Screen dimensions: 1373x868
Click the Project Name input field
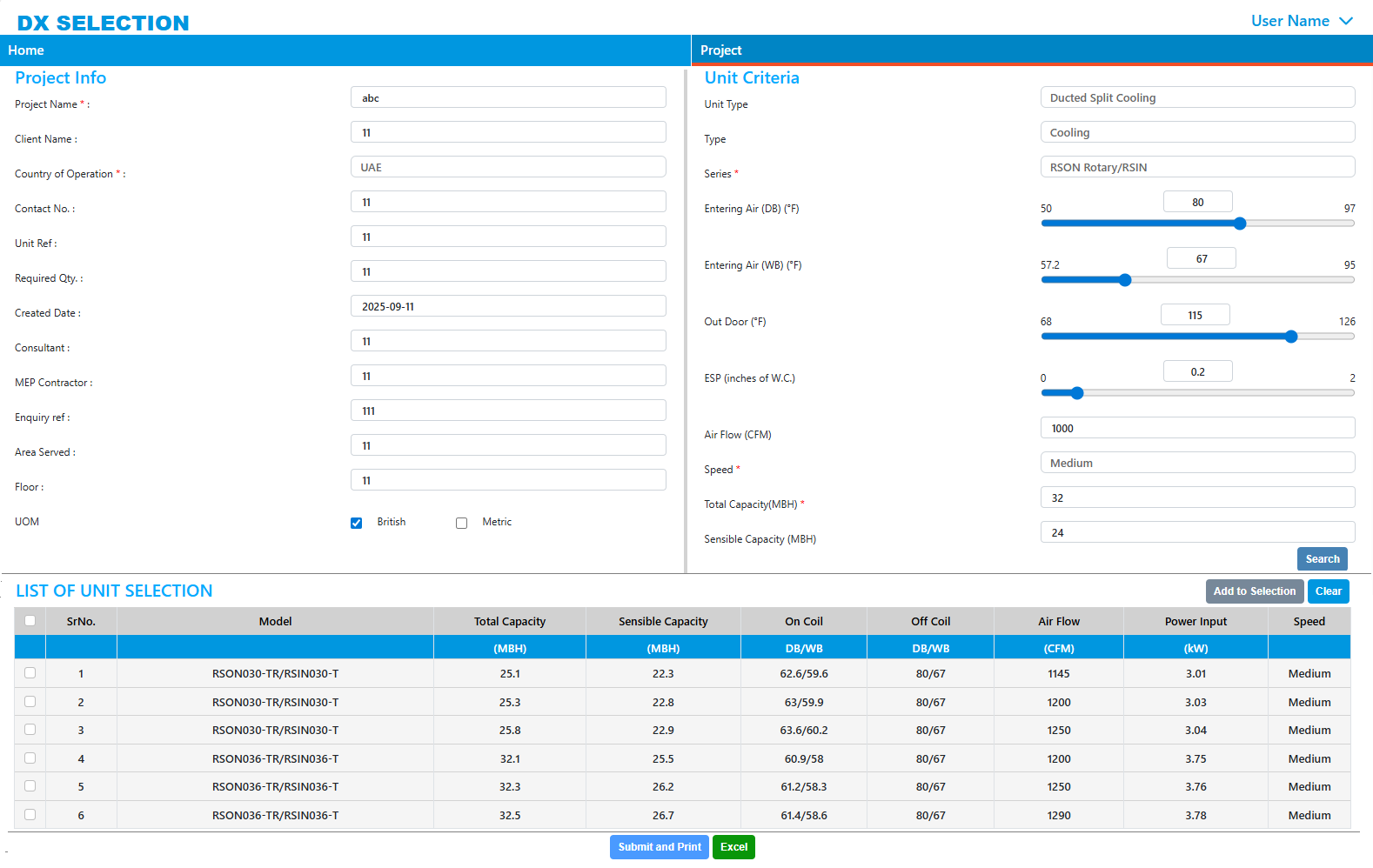(x=508, y=97)
